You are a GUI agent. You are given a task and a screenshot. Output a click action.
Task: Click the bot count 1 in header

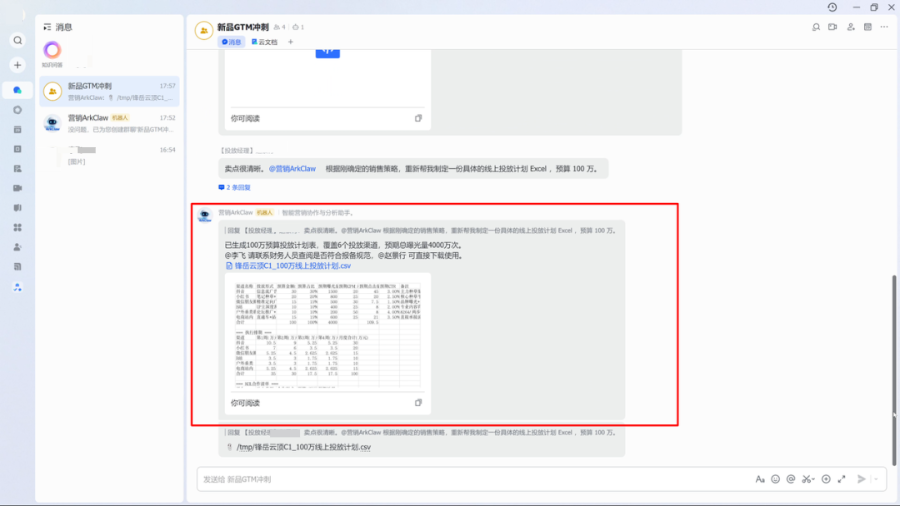[x=298, y=27]
